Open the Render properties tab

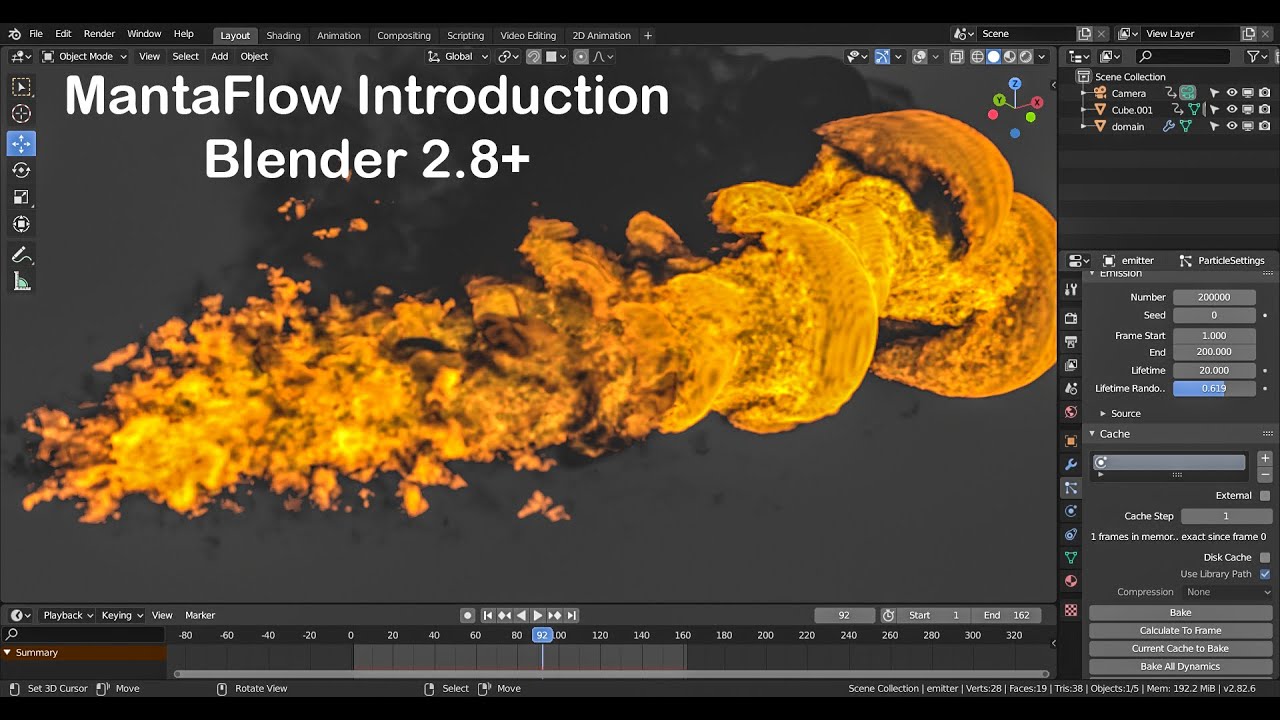click(x=1071, y=318)
